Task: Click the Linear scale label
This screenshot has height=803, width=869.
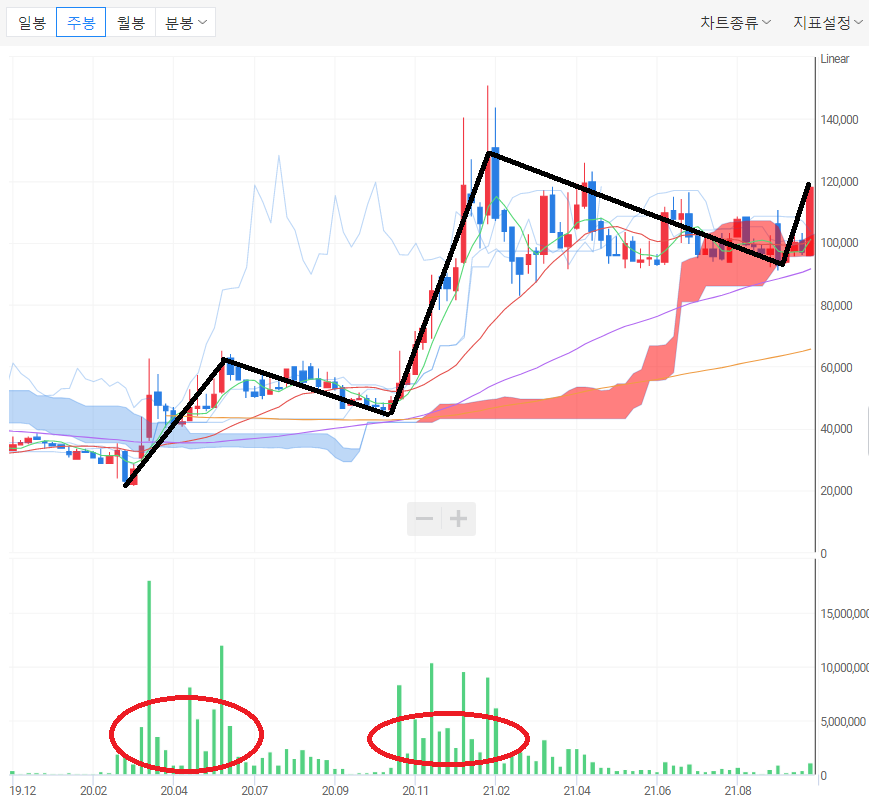Action: (x=835, y=59)
